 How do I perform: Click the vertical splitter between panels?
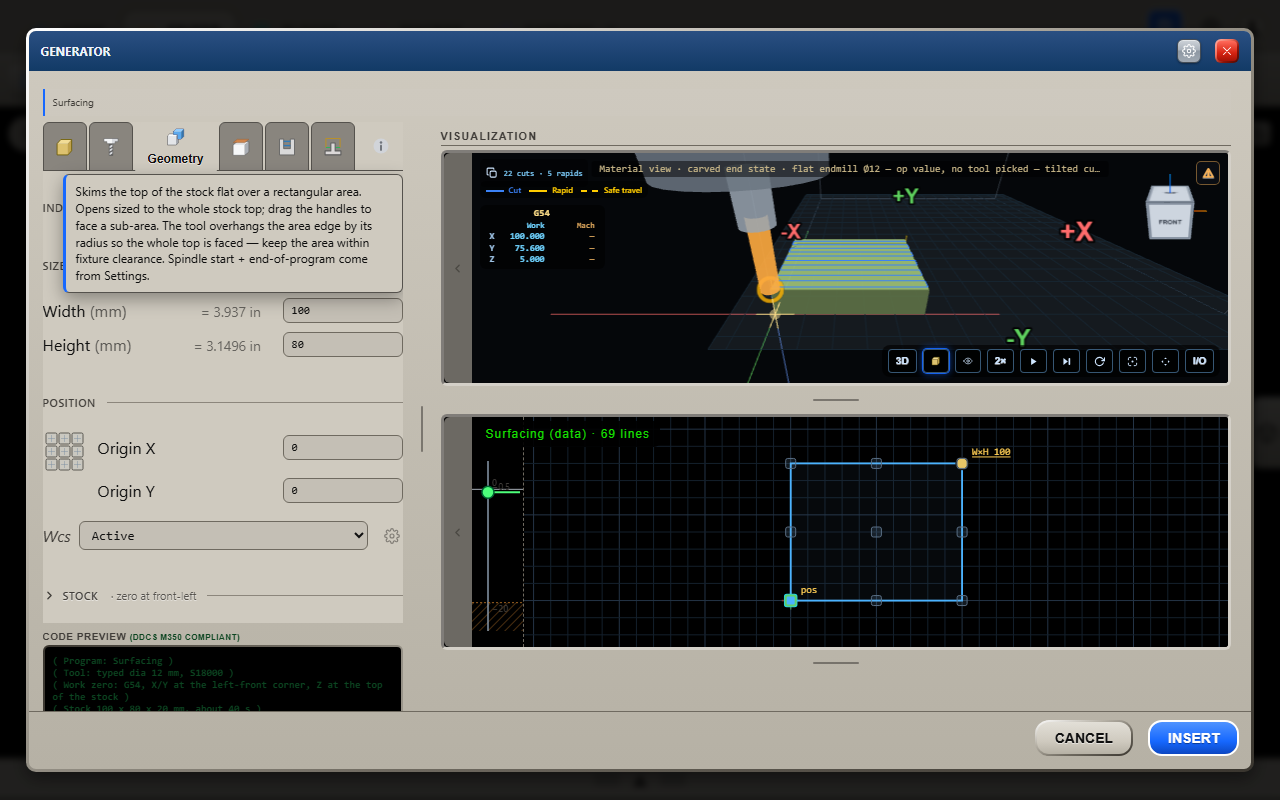click(x=422, y=428)
